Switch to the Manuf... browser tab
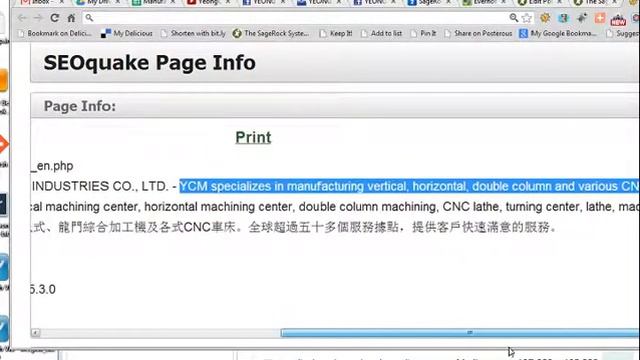Viewport: 640px width, 360px height. (154, 2)
